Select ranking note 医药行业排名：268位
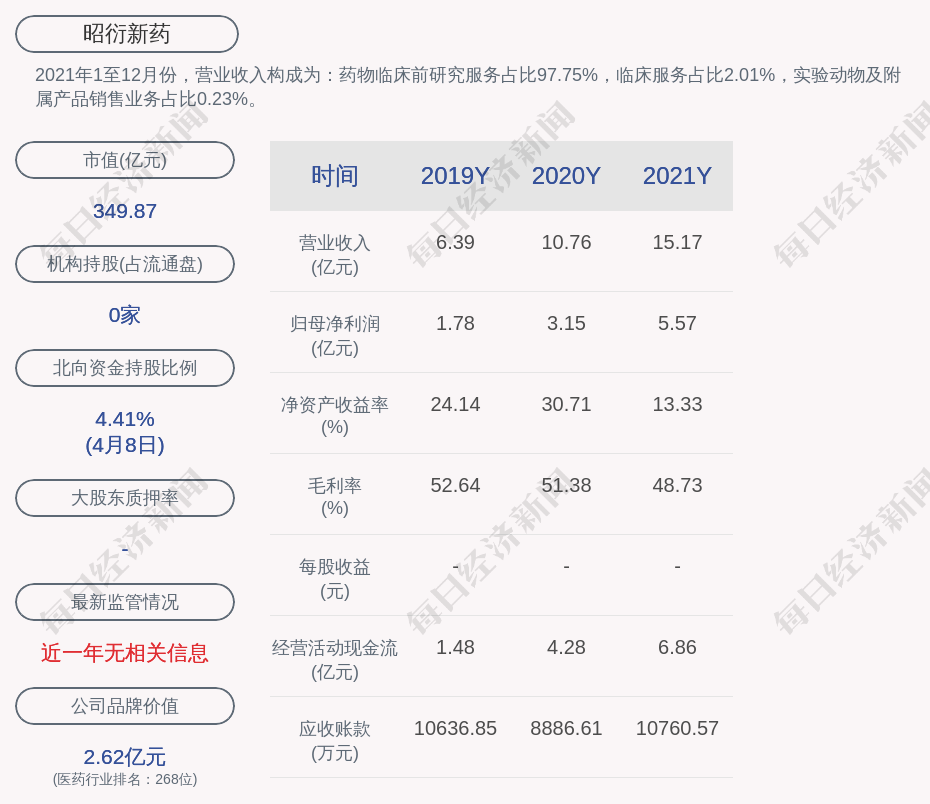 click(125, 779)
